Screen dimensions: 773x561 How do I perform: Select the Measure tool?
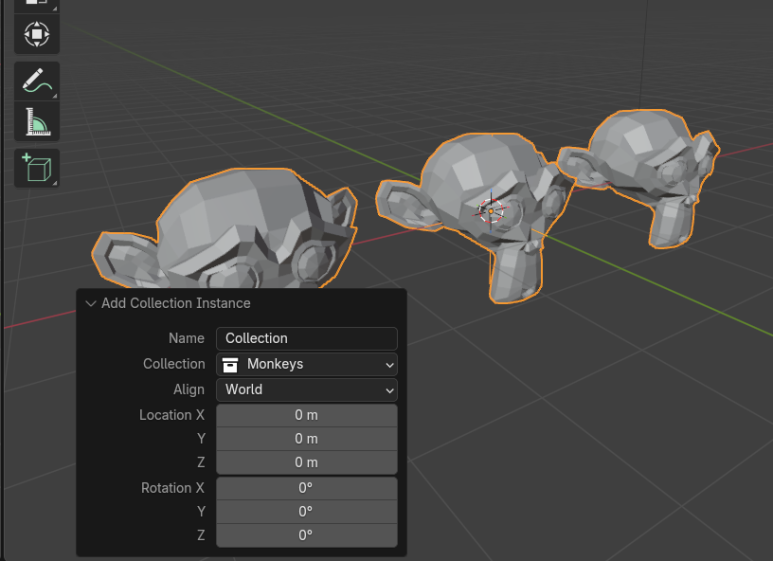pos(37,121)
